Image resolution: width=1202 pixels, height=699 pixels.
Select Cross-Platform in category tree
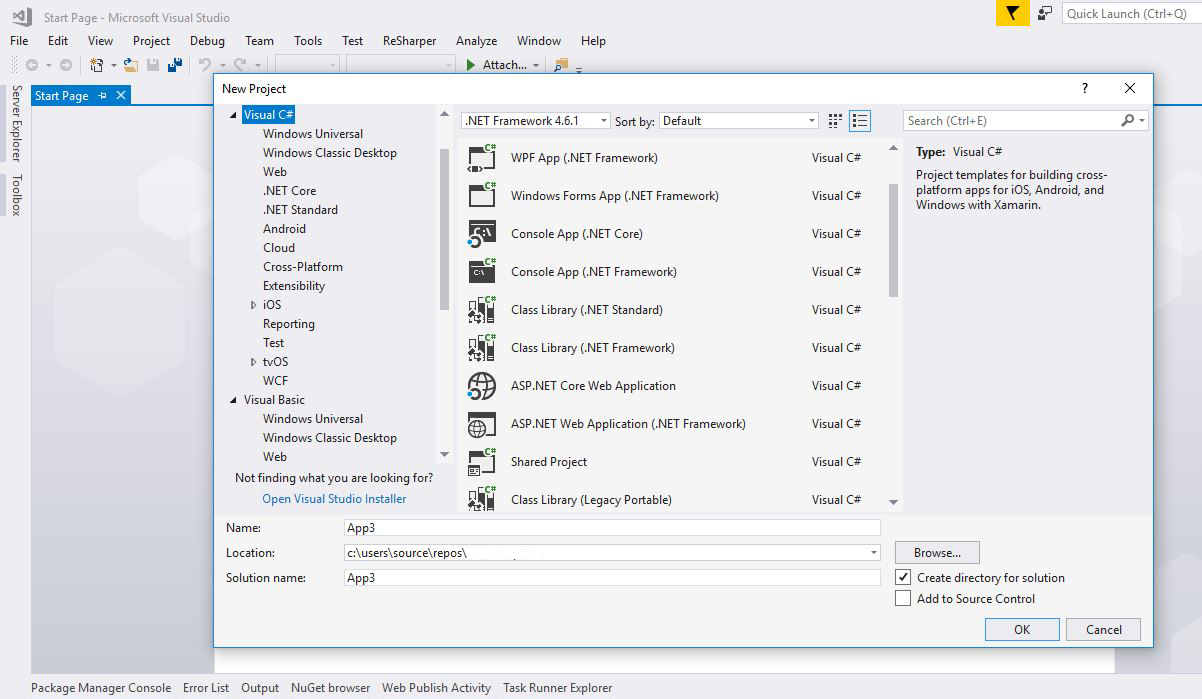[303, 267]
